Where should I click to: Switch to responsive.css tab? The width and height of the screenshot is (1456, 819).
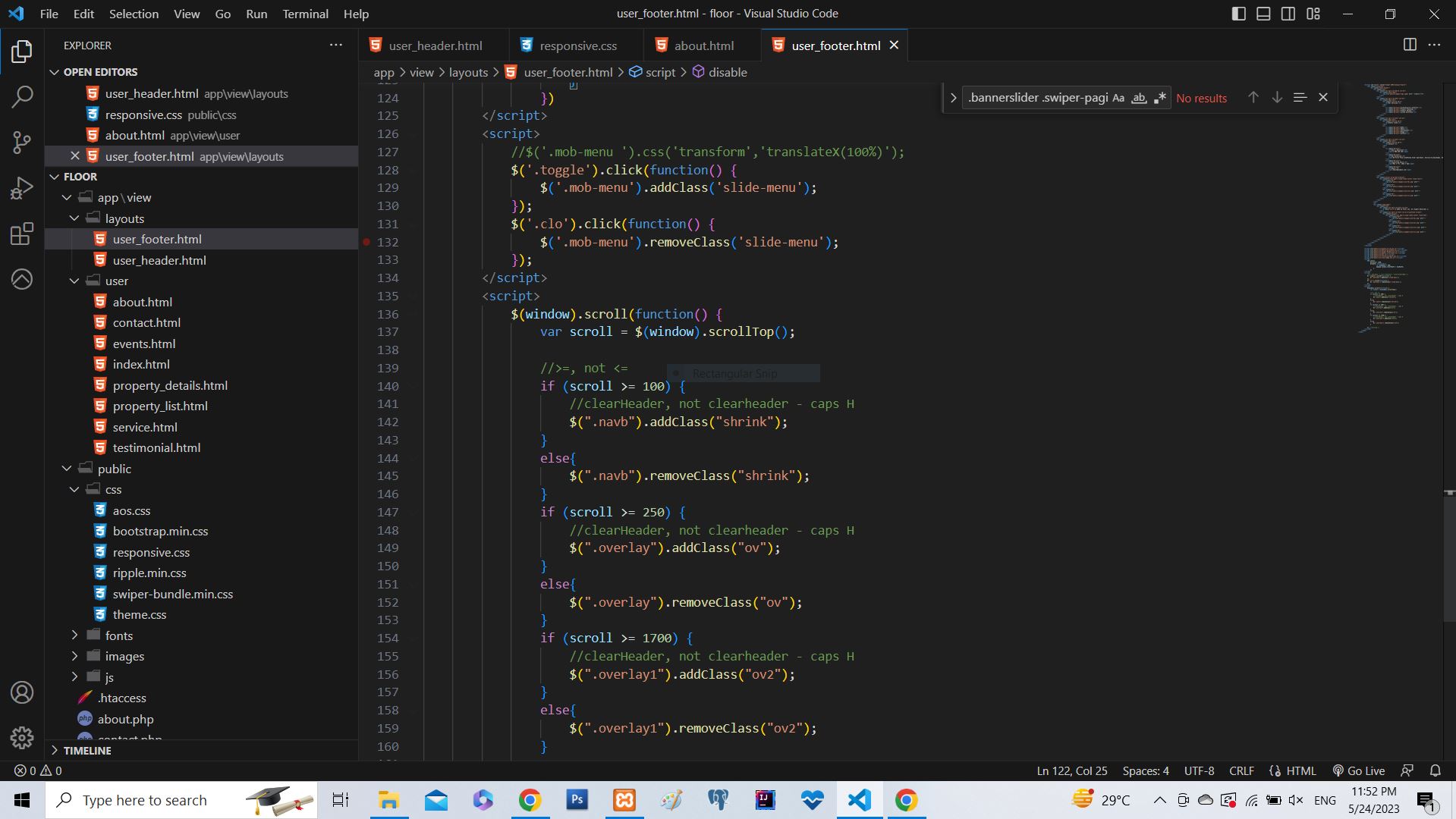(x=577, y=45)
